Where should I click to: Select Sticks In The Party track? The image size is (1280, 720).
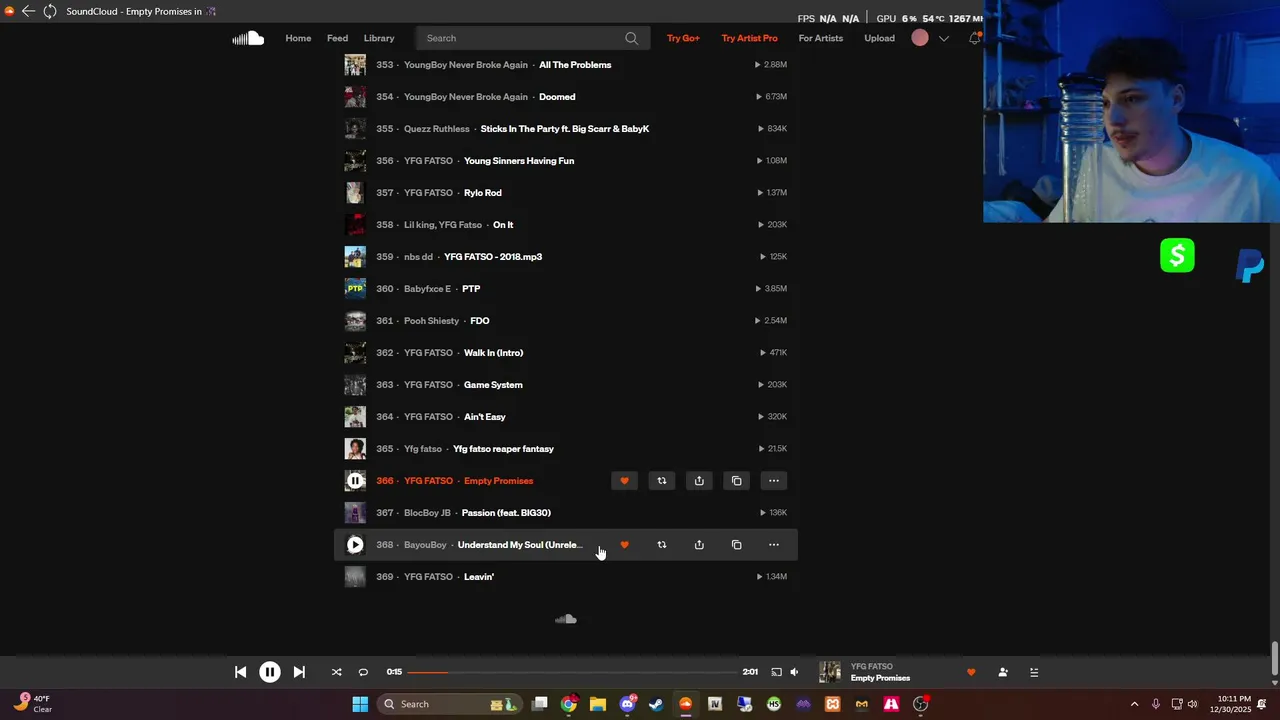click(565, 129)
